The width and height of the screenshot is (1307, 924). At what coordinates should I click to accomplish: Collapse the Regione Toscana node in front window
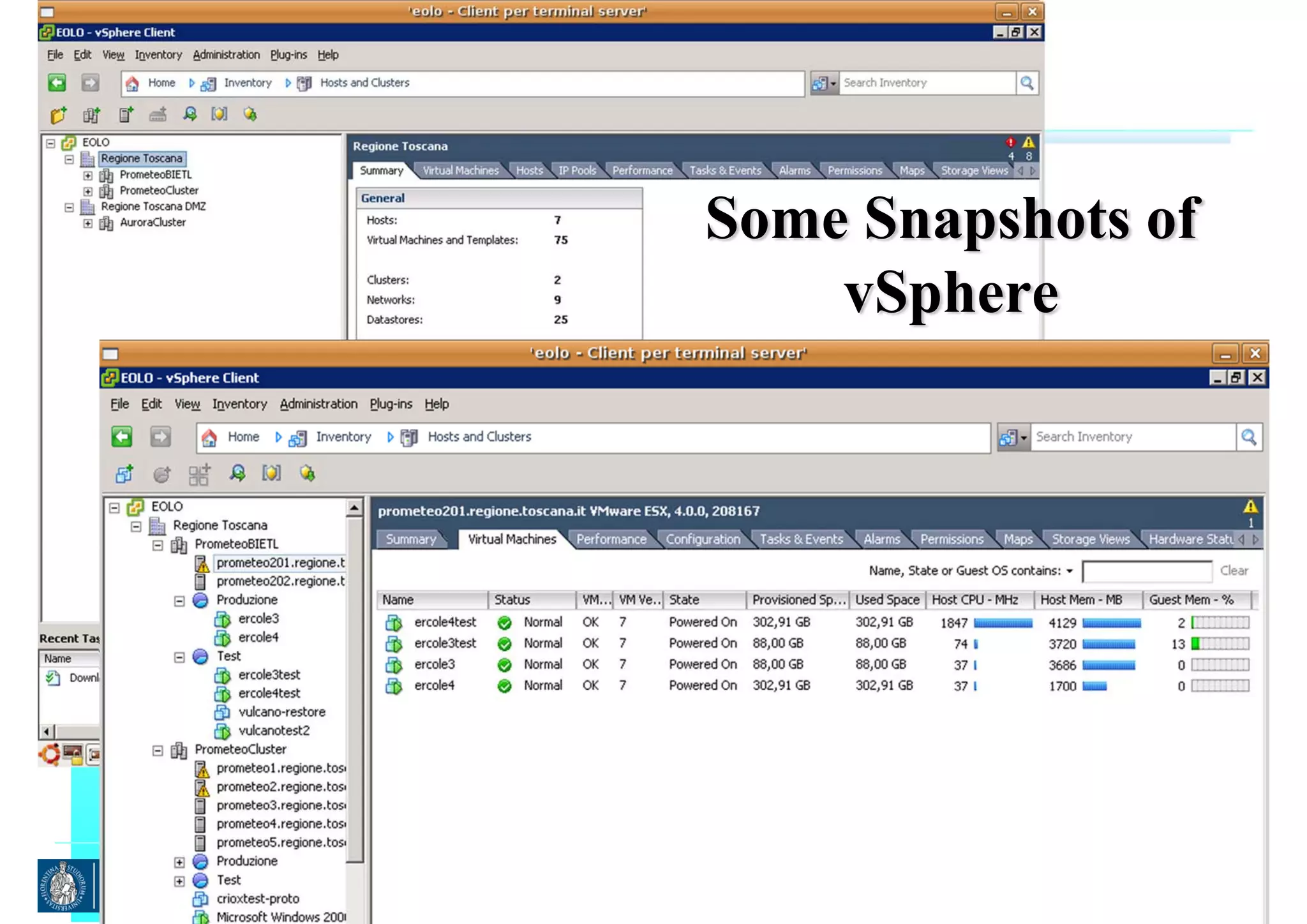click(136, 526)
